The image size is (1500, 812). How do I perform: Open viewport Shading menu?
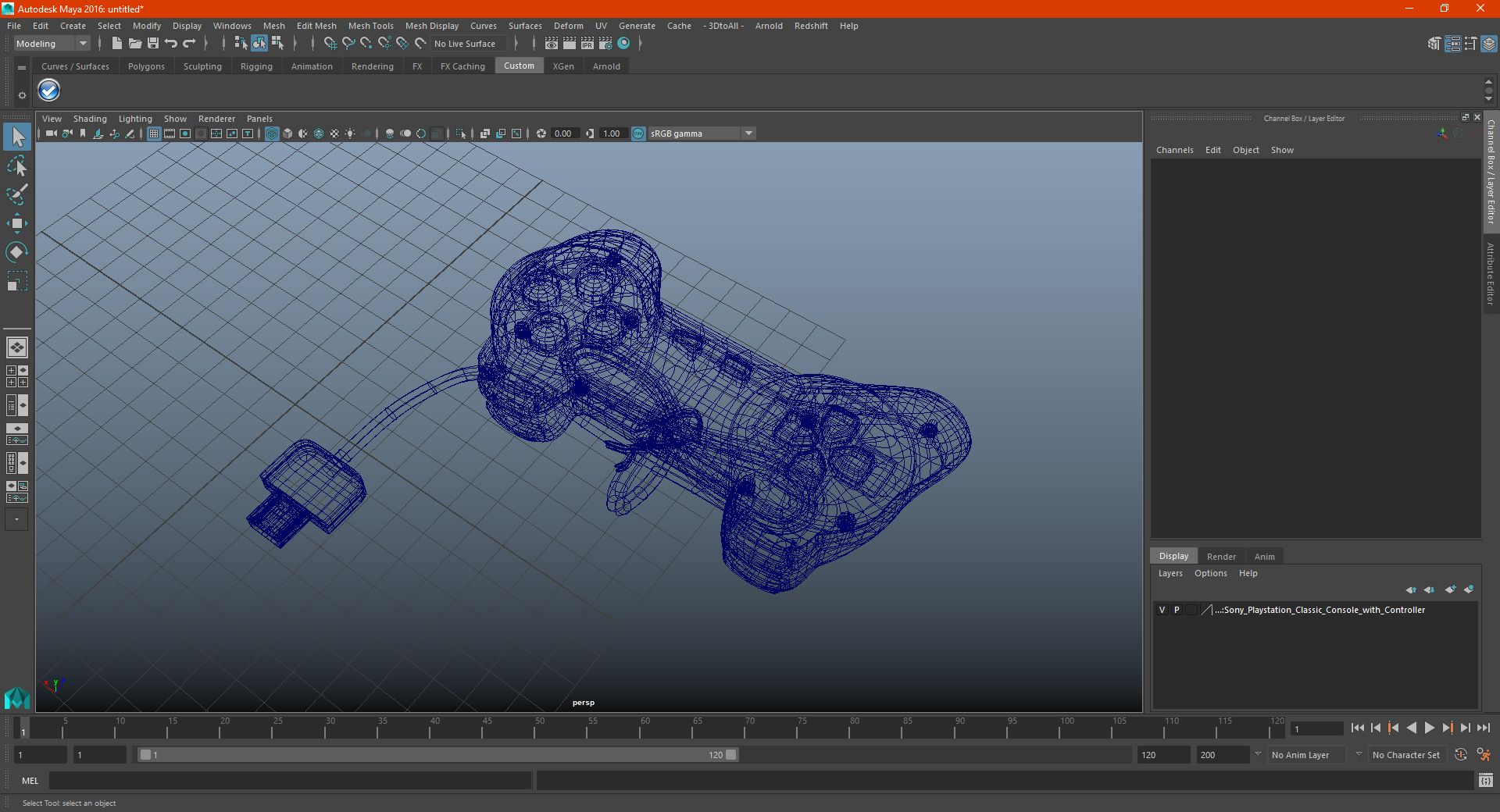click(90, 119)
